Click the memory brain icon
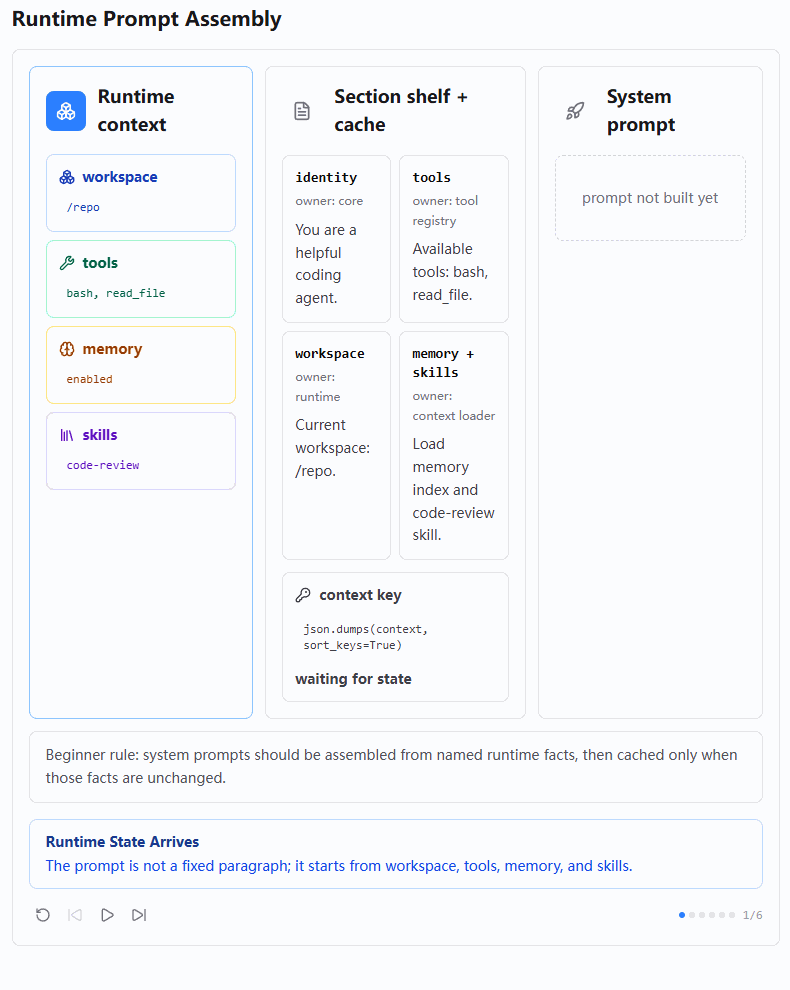Image resolution: width=790 pixels, height=990 pixels. tap(67, 349)
